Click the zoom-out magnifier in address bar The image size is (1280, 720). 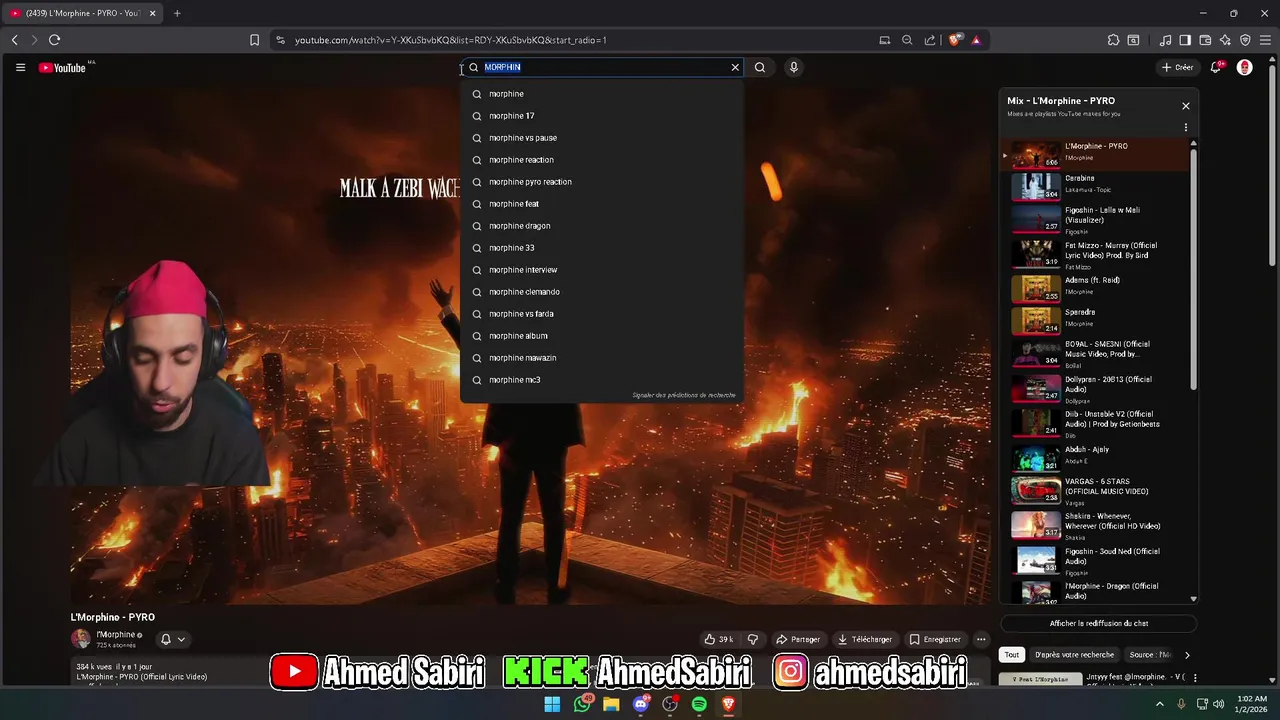pos(907,40)
